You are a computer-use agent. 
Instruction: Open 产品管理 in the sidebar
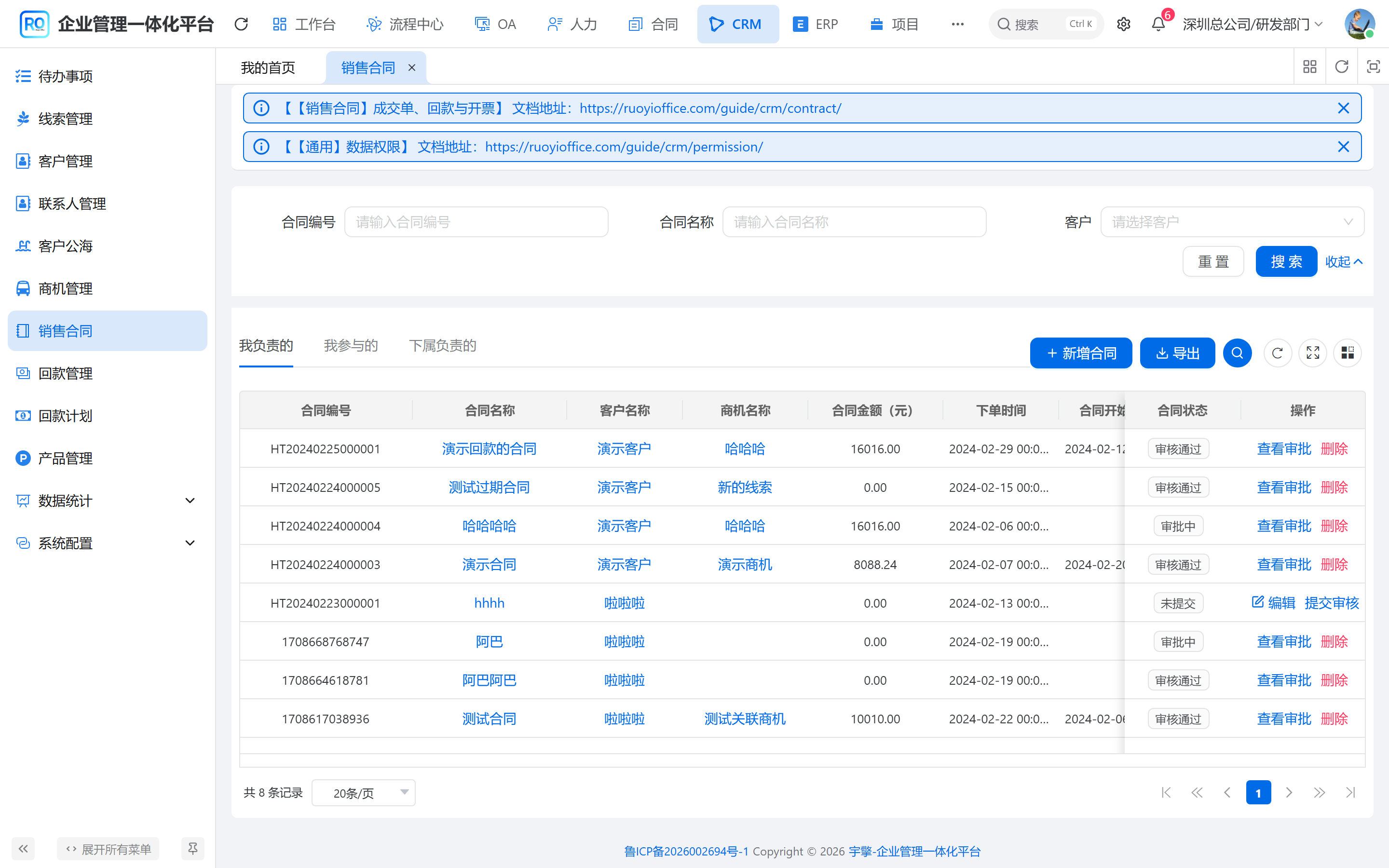point(108,459)
